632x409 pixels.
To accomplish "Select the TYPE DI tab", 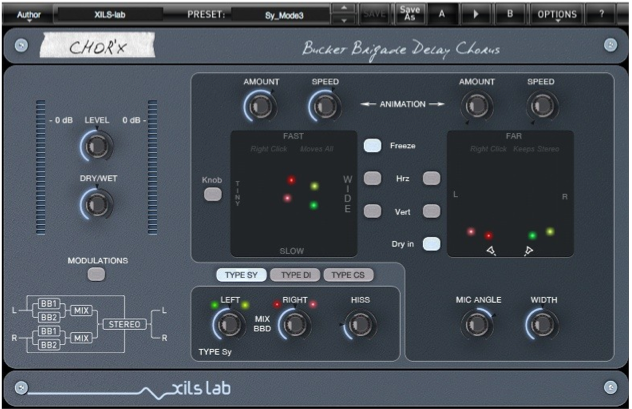I will pyautogui.click(x=295, y=275).
